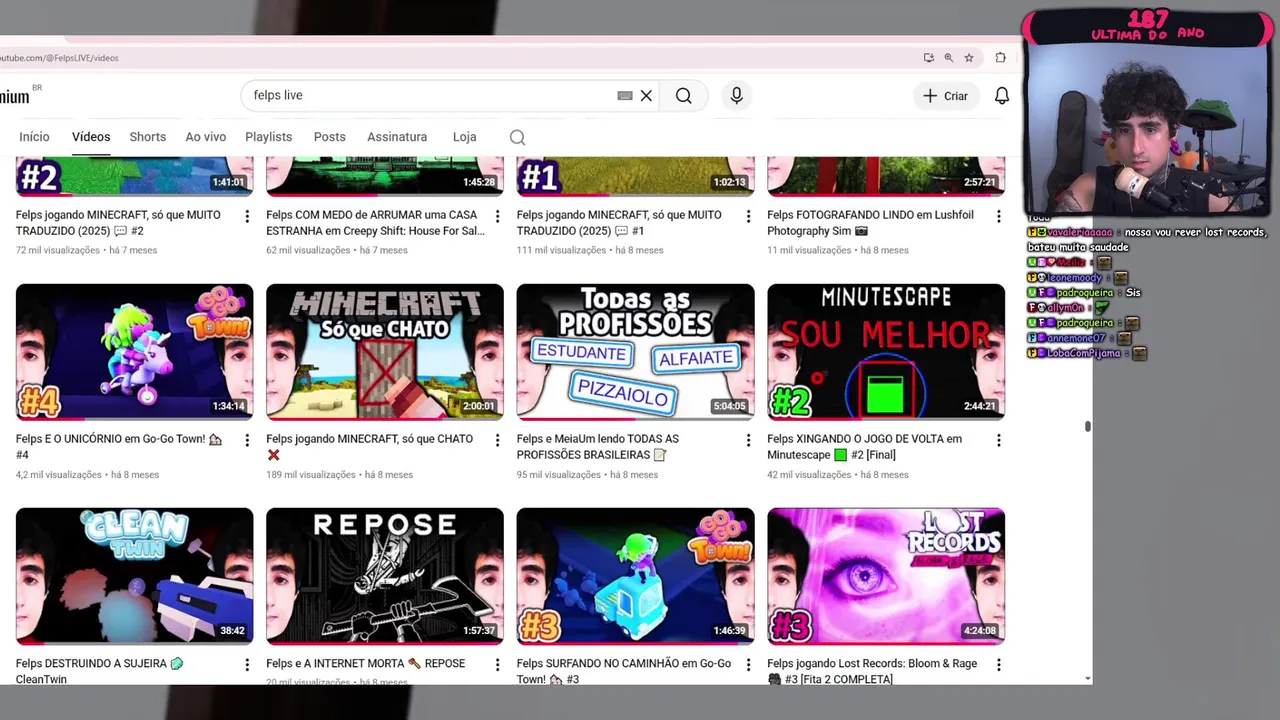1280x720 pixels.
Task: Open options for MINECRAFT MUITO TRADUZIDO #2
Action: 247,216
